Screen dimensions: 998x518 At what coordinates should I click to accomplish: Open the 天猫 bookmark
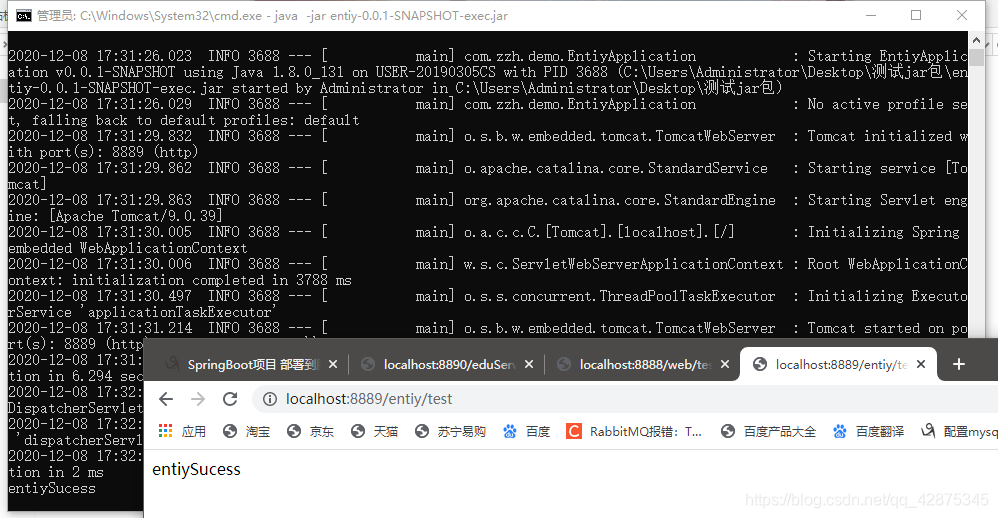374,431
